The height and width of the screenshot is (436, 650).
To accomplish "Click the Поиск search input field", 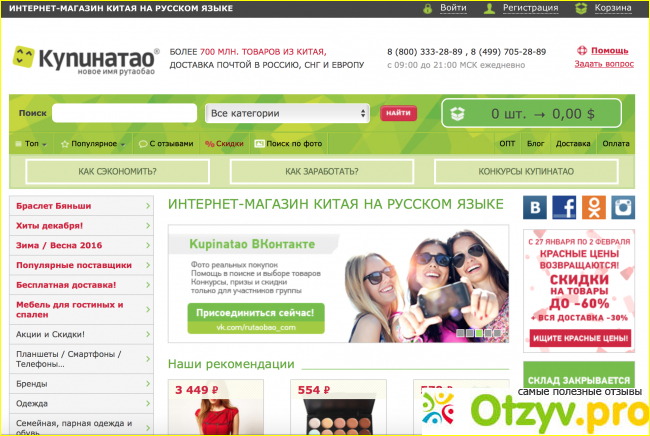I will coord(123,113).
